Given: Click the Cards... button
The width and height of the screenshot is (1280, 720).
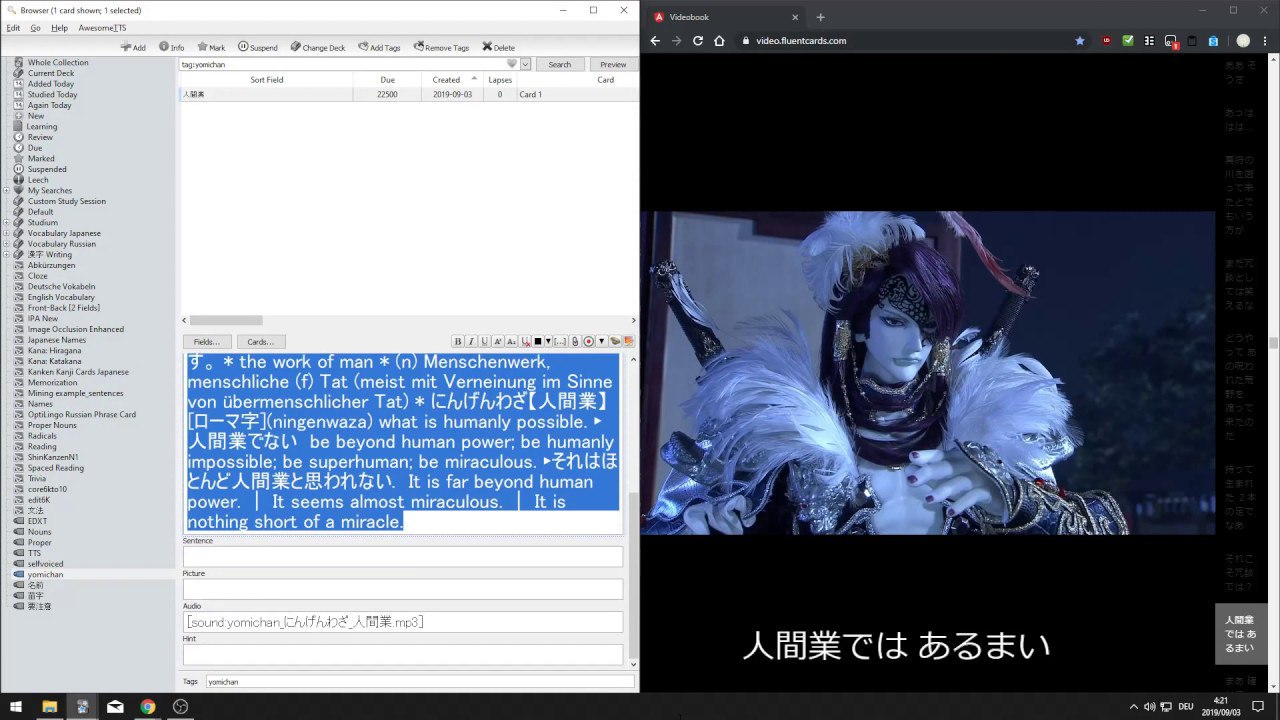Looking at the screenshot, I should click(261, 342).
